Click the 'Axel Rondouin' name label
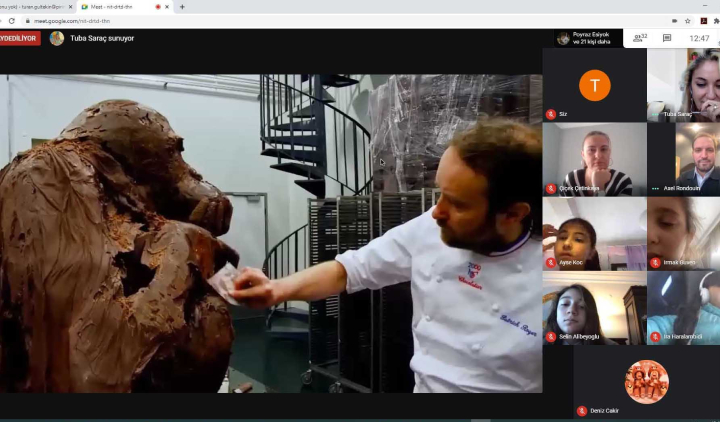This screenshot has height=422, width=720. click(681, 188)
